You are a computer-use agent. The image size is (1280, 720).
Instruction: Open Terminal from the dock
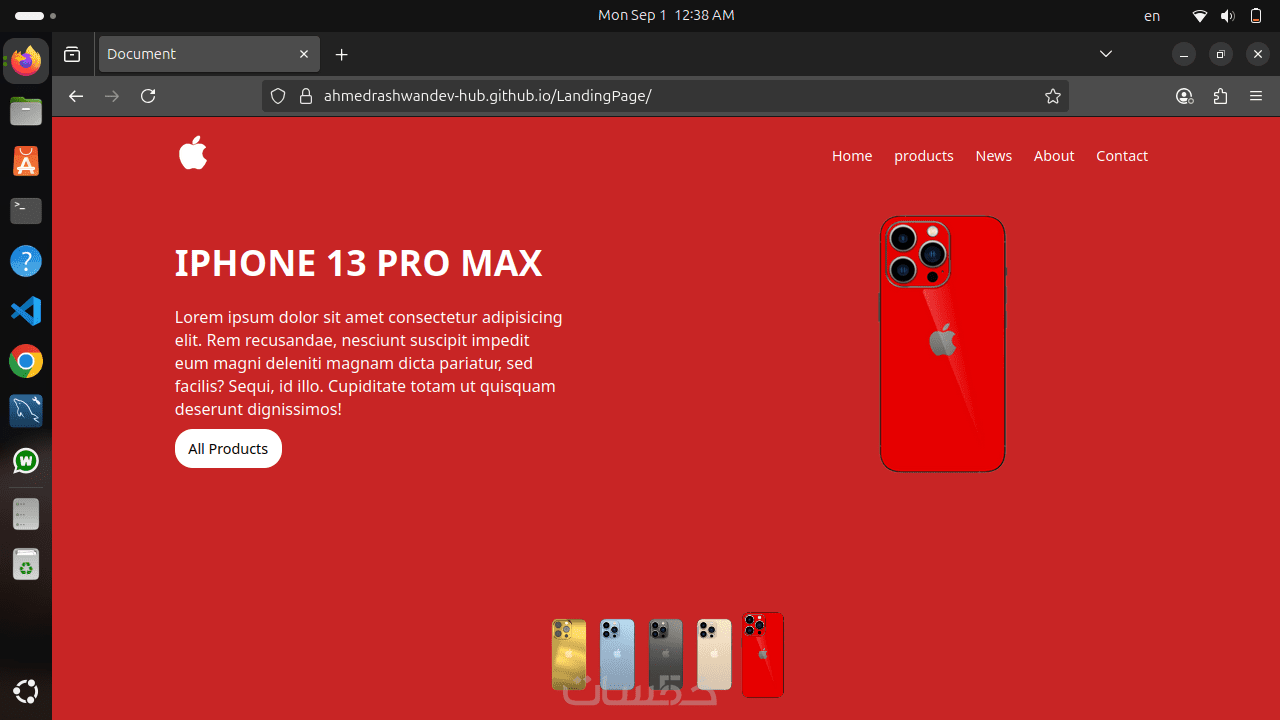pyautogui.click(x=26, y=211)
